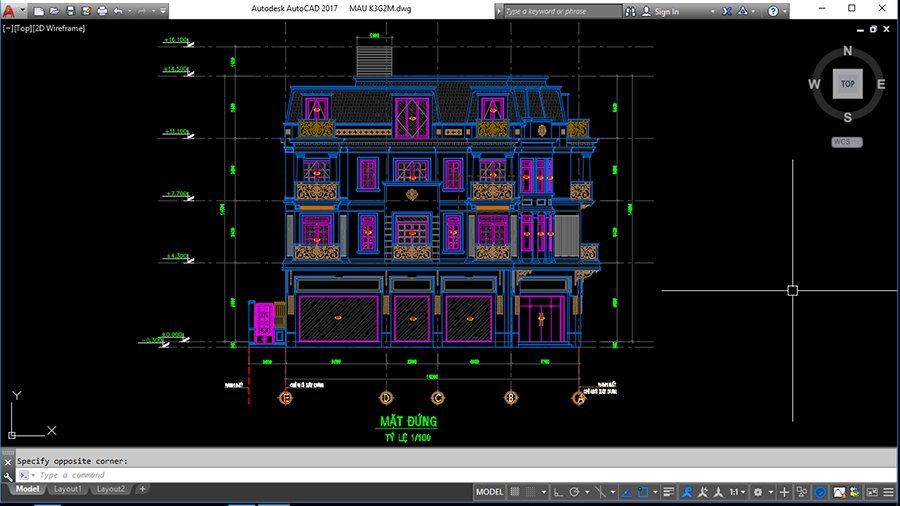Expand the search box arrow

coord(499,11)
